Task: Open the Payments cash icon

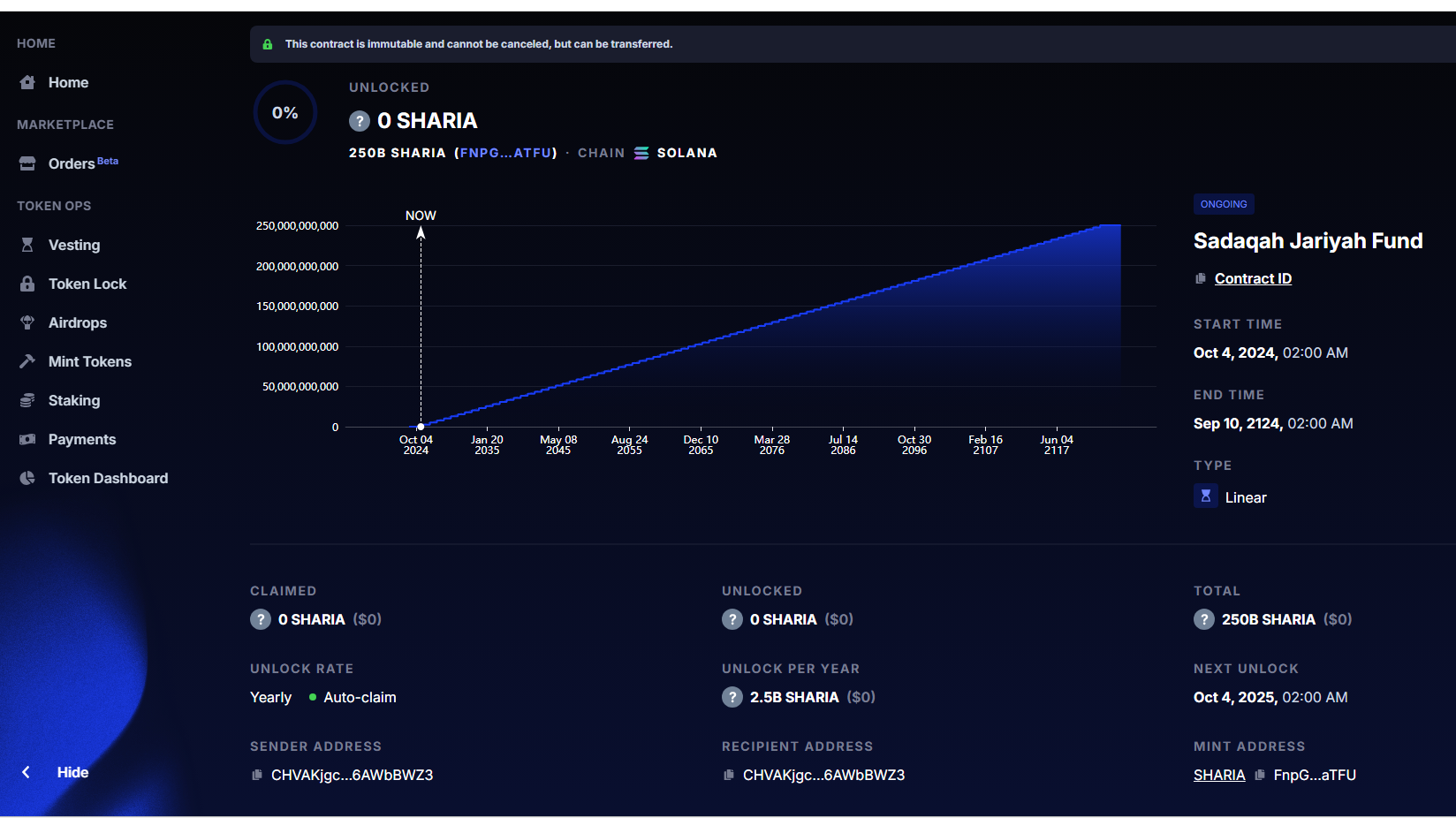Action: pos(27,439)
